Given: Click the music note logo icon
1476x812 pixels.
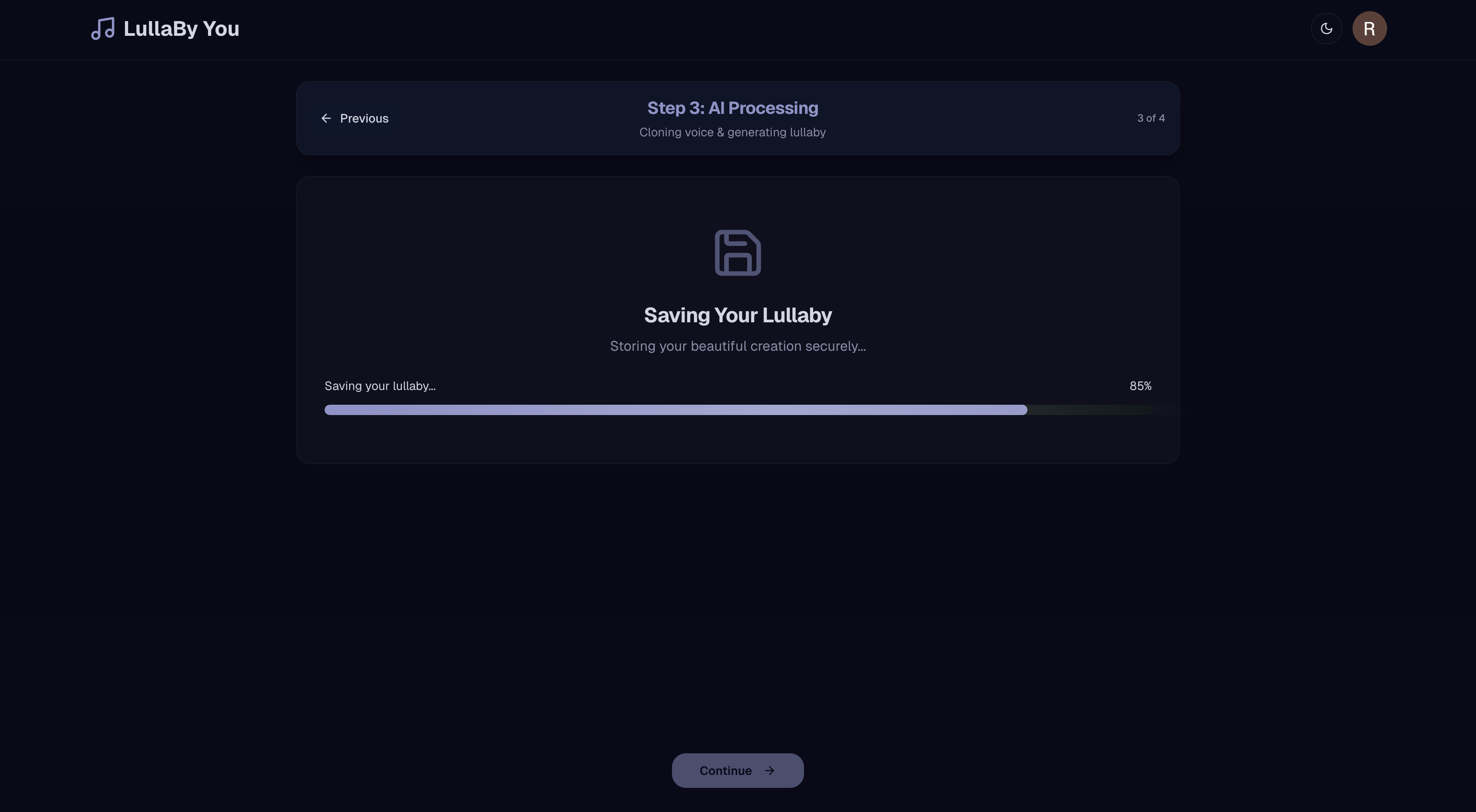Looking at the screenshot, I should click(103, 28).
